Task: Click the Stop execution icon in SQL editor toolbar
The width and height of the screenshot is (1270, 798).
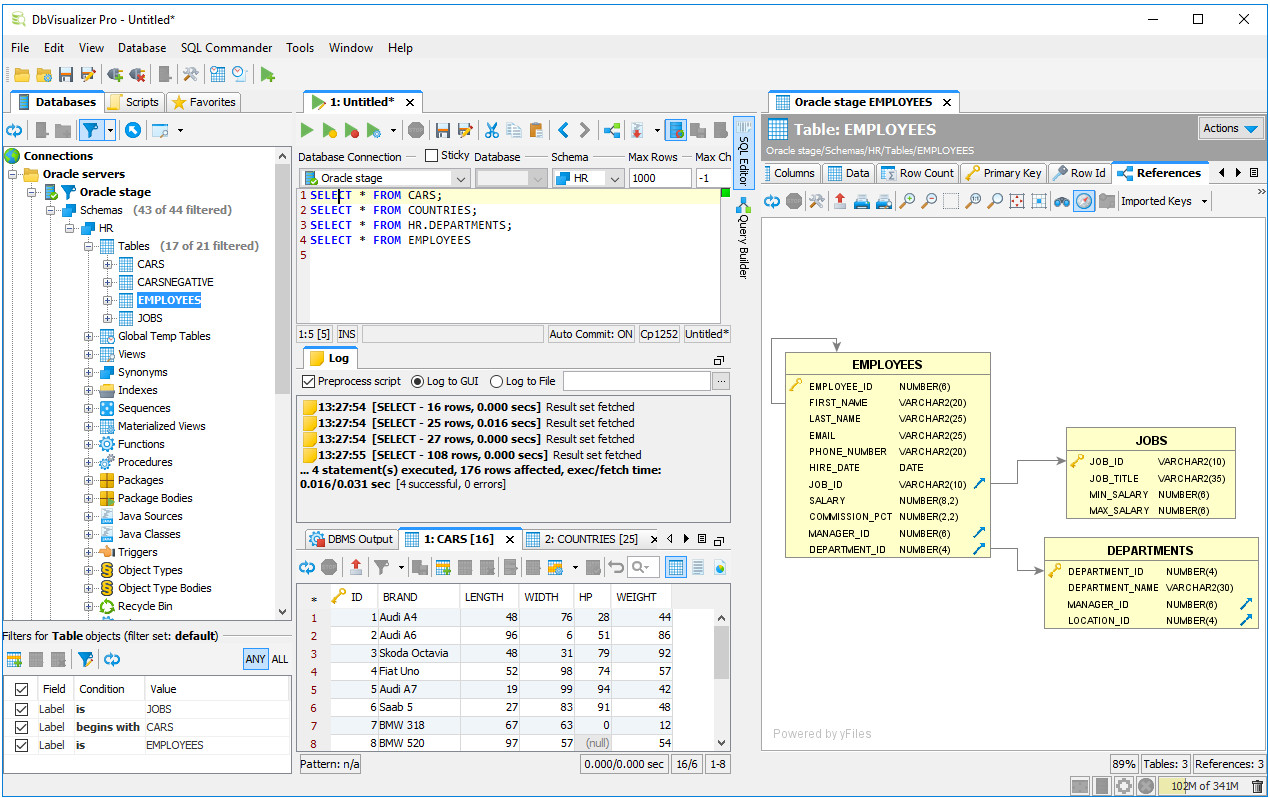Action: (416, 130)
